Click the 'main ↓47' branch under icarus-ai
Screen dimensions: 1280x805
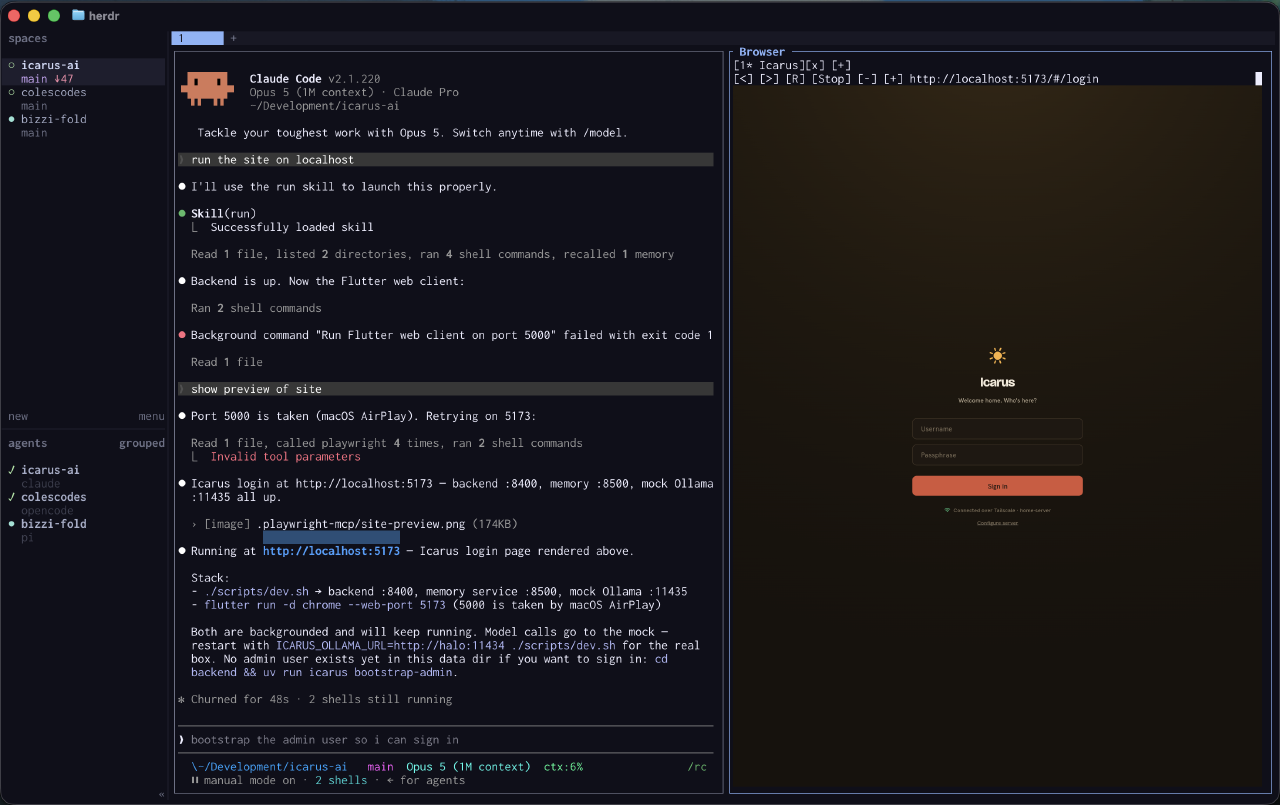[47, 79]
